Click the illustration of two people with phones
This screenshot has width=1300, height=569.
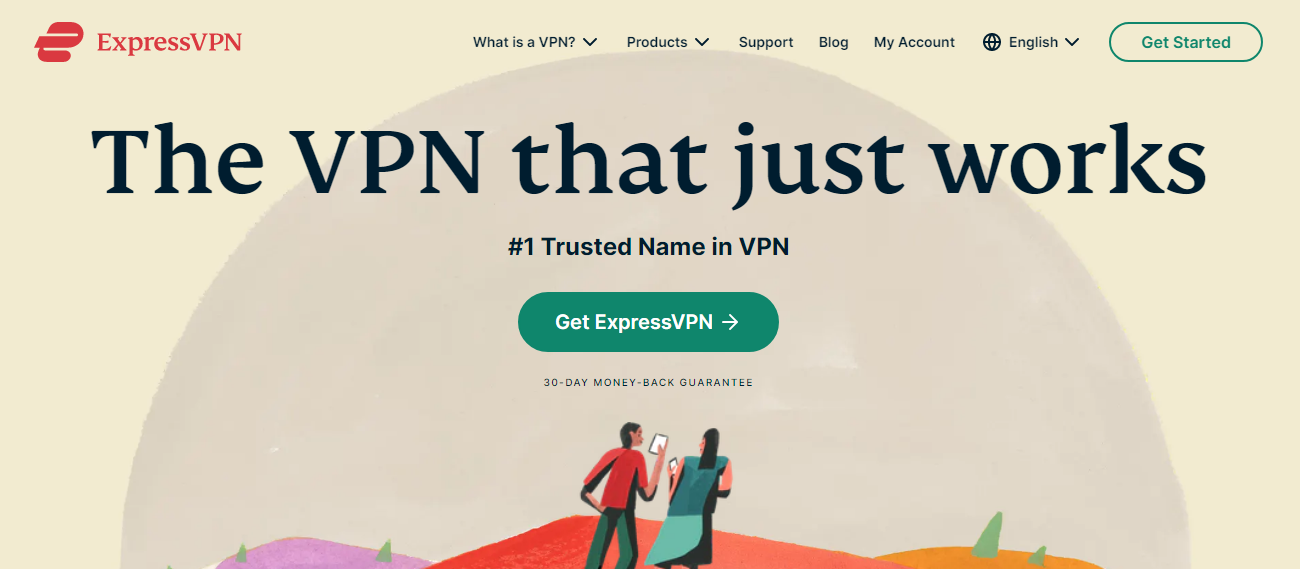(x=658, y=494)
